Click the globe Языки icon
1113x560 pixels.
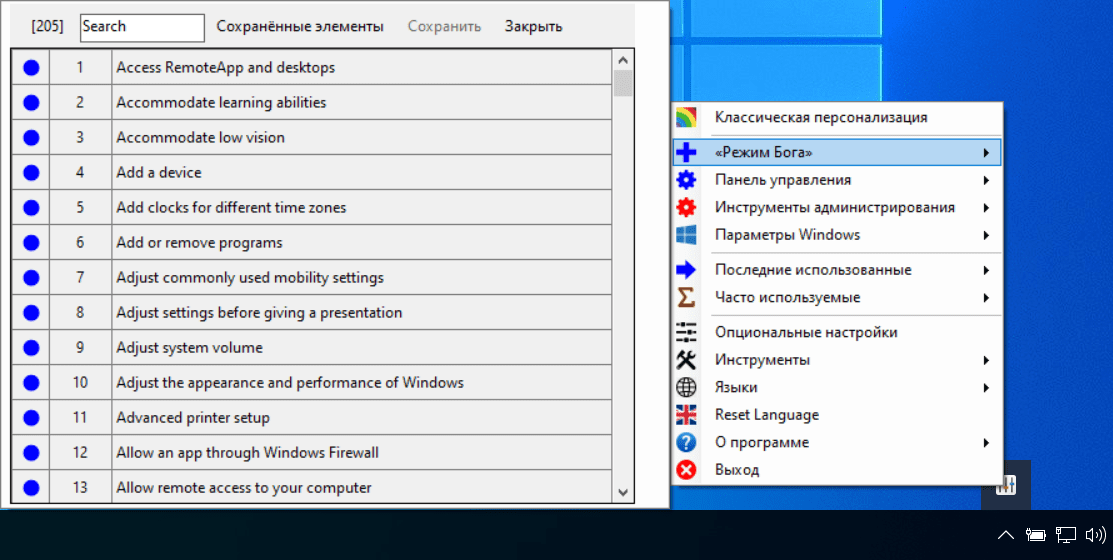click(686, 388)
